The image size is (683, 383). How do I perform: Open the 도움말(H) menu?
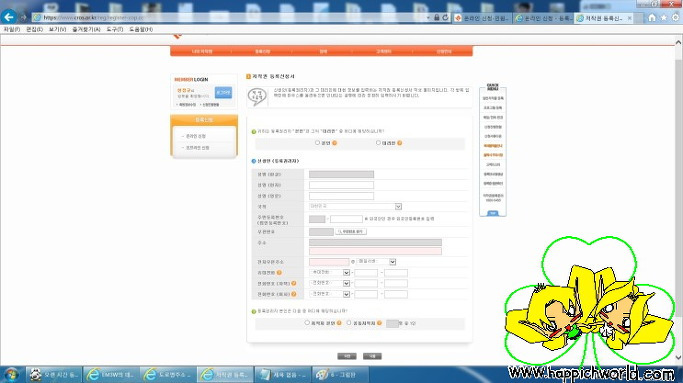(141, 29)
